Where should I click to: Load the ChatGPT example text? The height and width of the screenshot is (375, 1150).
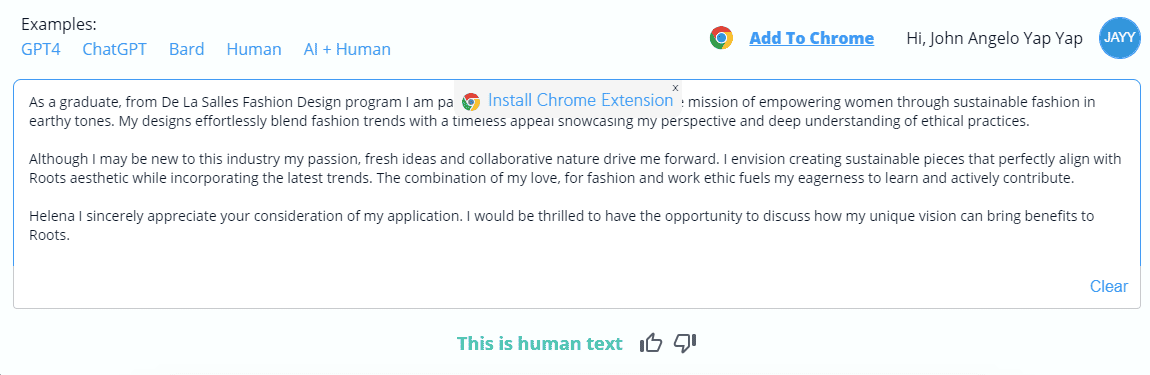click(x=114, y=49)
